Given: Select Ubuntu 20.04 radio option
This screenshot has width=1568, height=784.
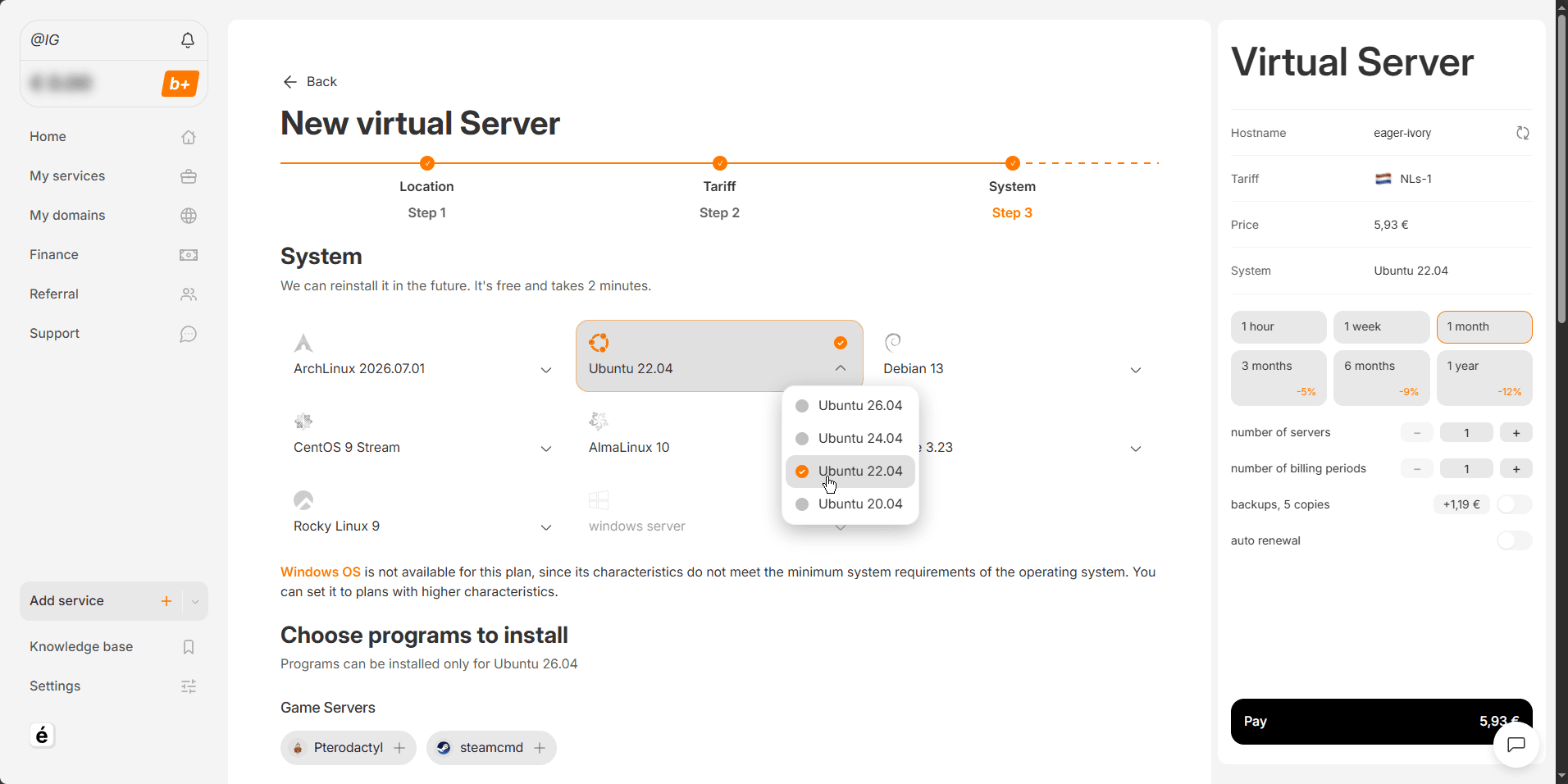Looking at the screenshot, I should point(850,504).
